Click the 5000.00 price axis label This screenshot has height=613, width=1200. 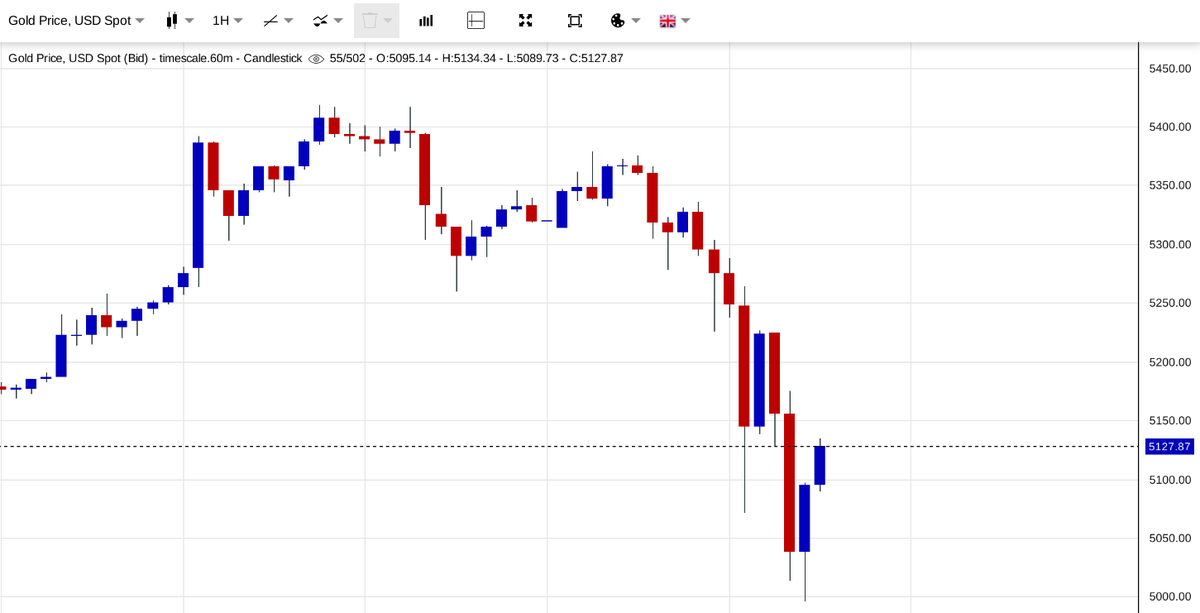[x=1170, y=597]
